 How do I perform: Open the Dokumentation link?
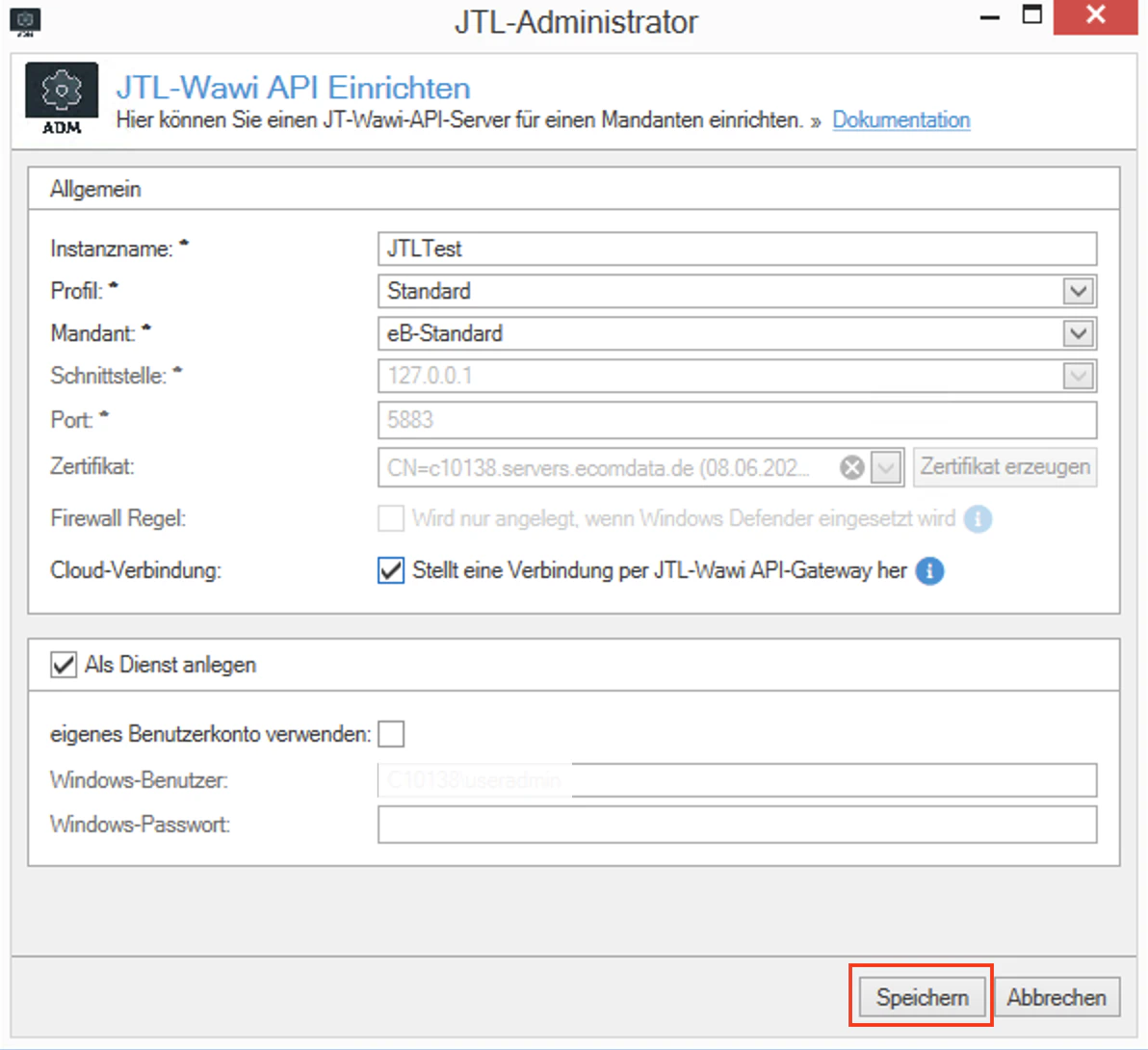click(900, 119)
